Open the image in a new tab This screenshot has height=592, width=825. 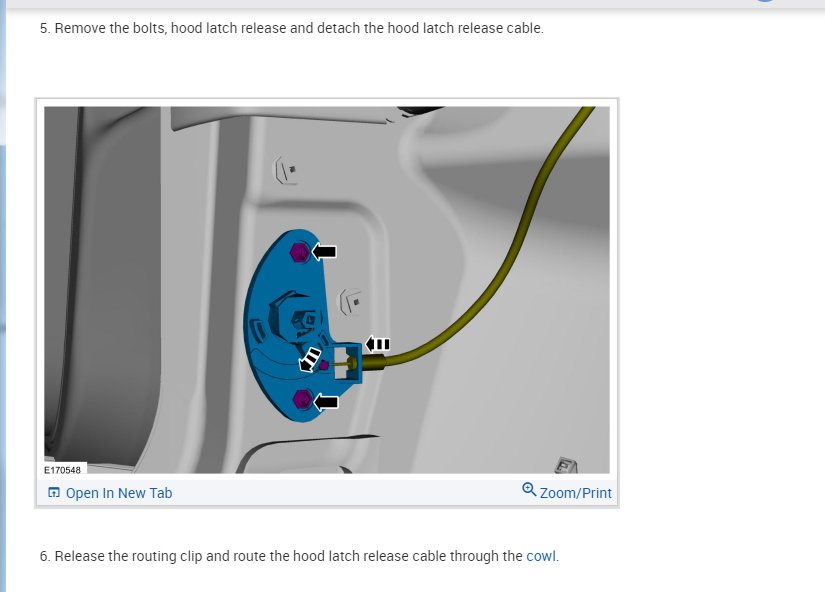(x=119, y=493)
